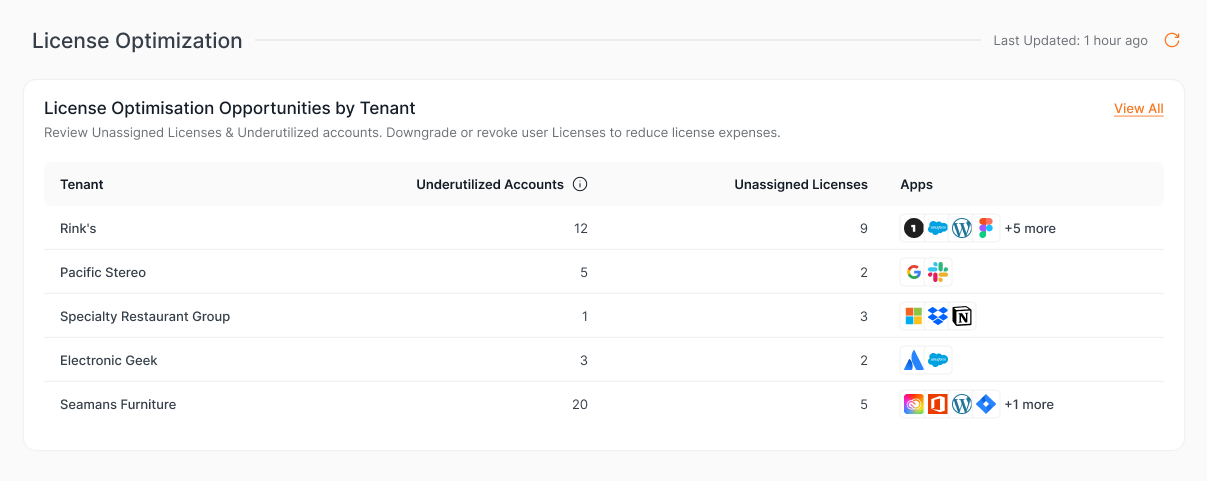Click the Tenant column header
This screenshot has width=1207, height=481.
pos(82,184)
